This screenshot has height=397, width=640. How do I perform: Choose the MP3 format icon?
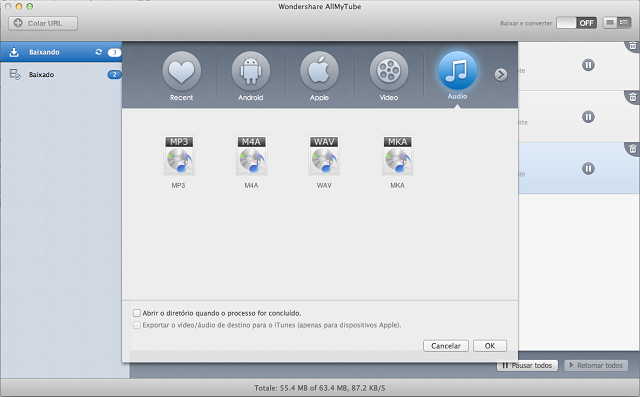click(x=179, y=155)
